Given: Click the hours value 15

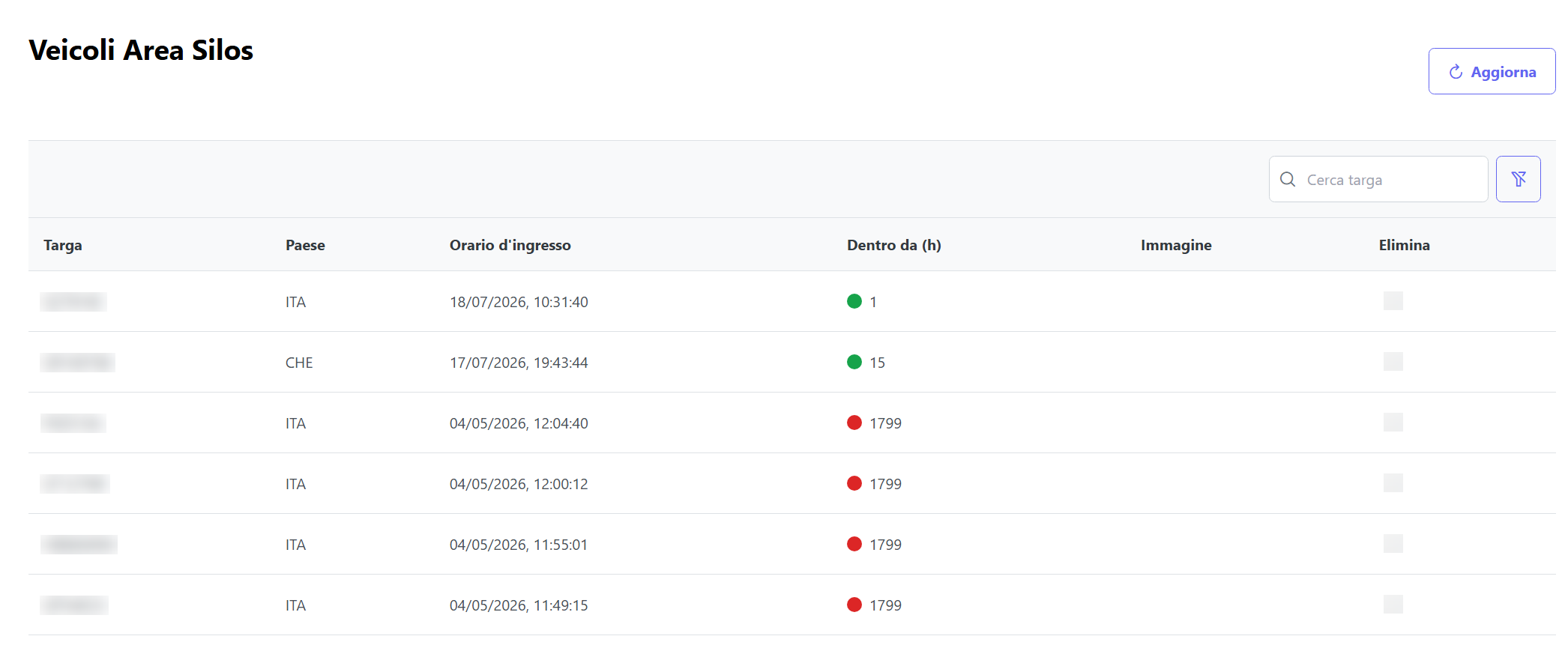Looking at the screenshot, I should (x=877, y=363).
